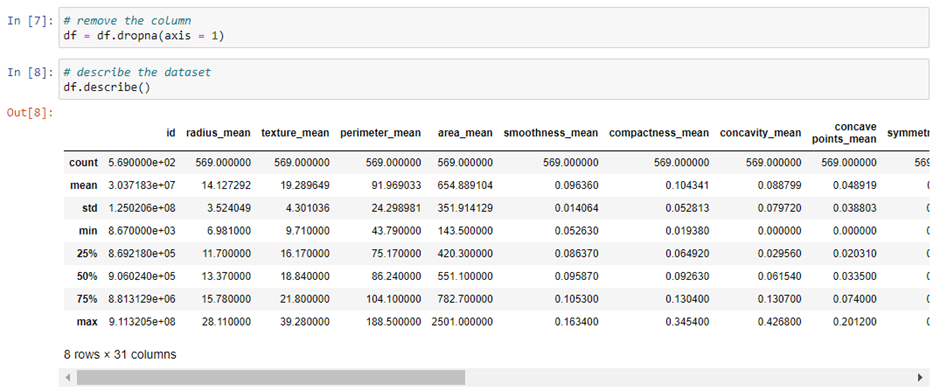Click the scrollbar left arrow
The width and height of the screenshot is (940, 391).
point(68,377)
